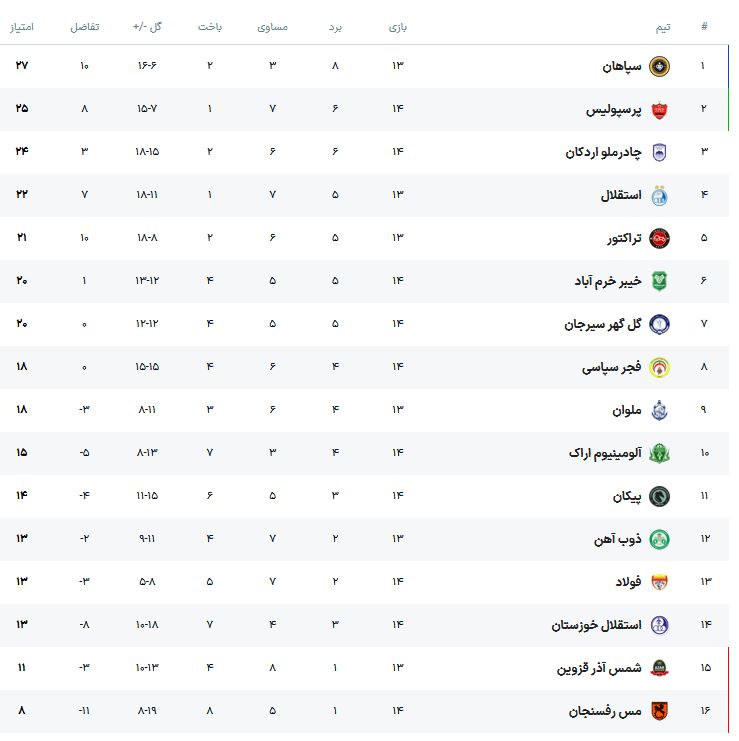Click the تفاضل (goal difference) column header

point(84,26)
